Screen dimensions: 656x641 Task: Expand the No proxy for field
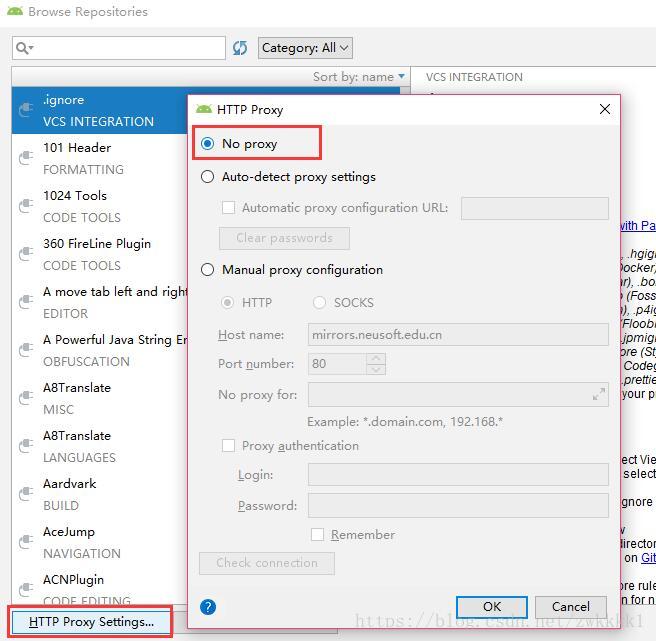pyautogui.click(x=599, y=394)
